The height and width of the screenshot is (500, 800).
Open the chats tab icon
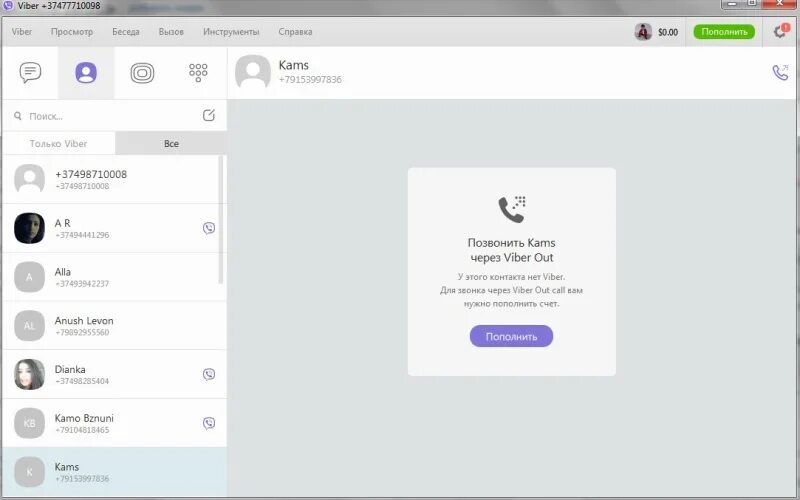[x=30, y=72]
